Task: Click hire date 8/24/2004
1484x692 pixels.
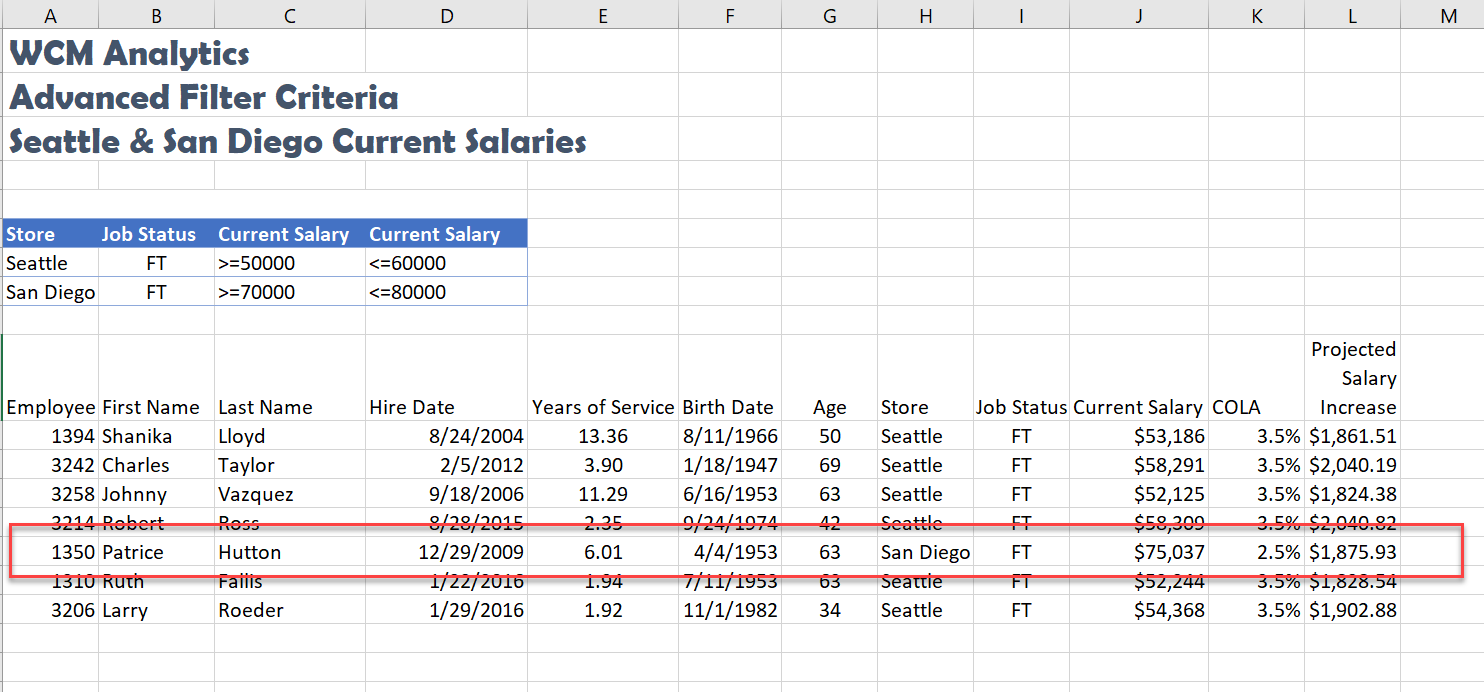Action: click(x=446, y=436)
